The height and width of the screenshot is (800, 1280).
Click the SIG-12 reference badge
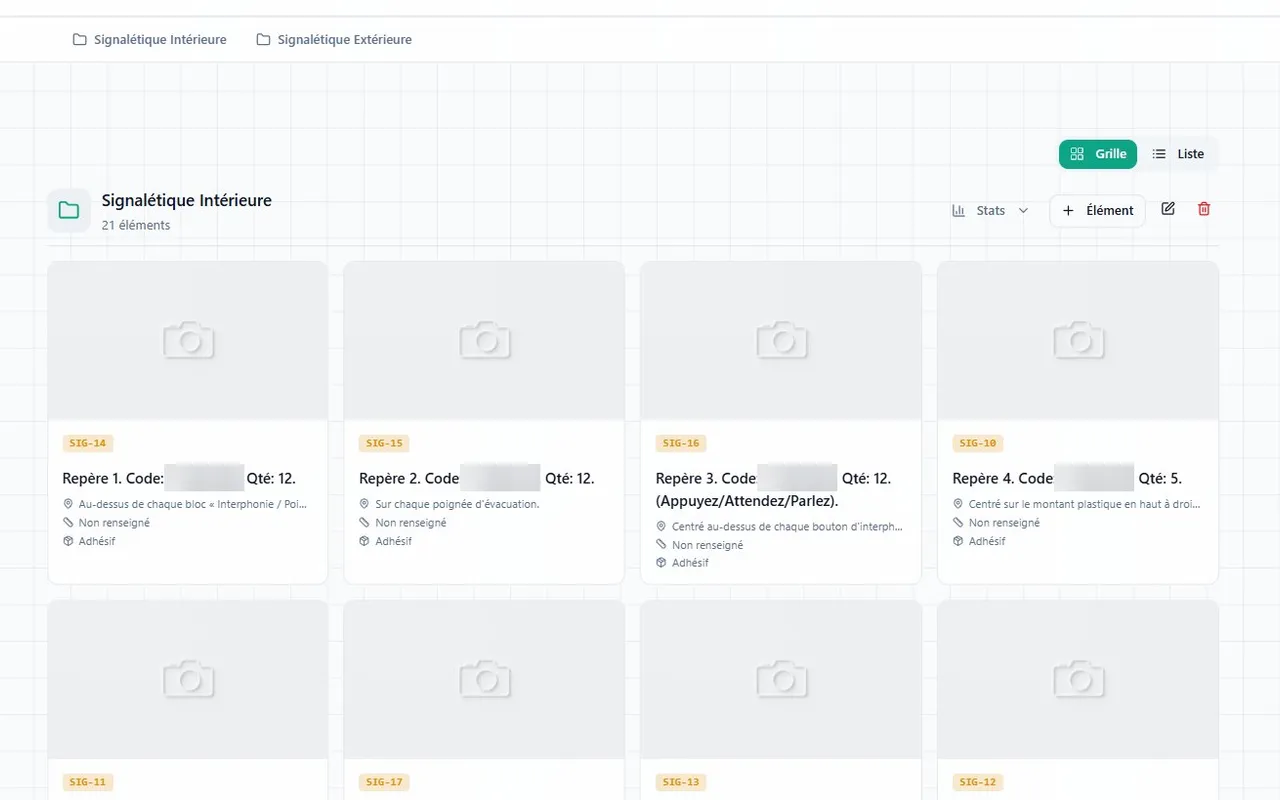click(x=978, y=782)
